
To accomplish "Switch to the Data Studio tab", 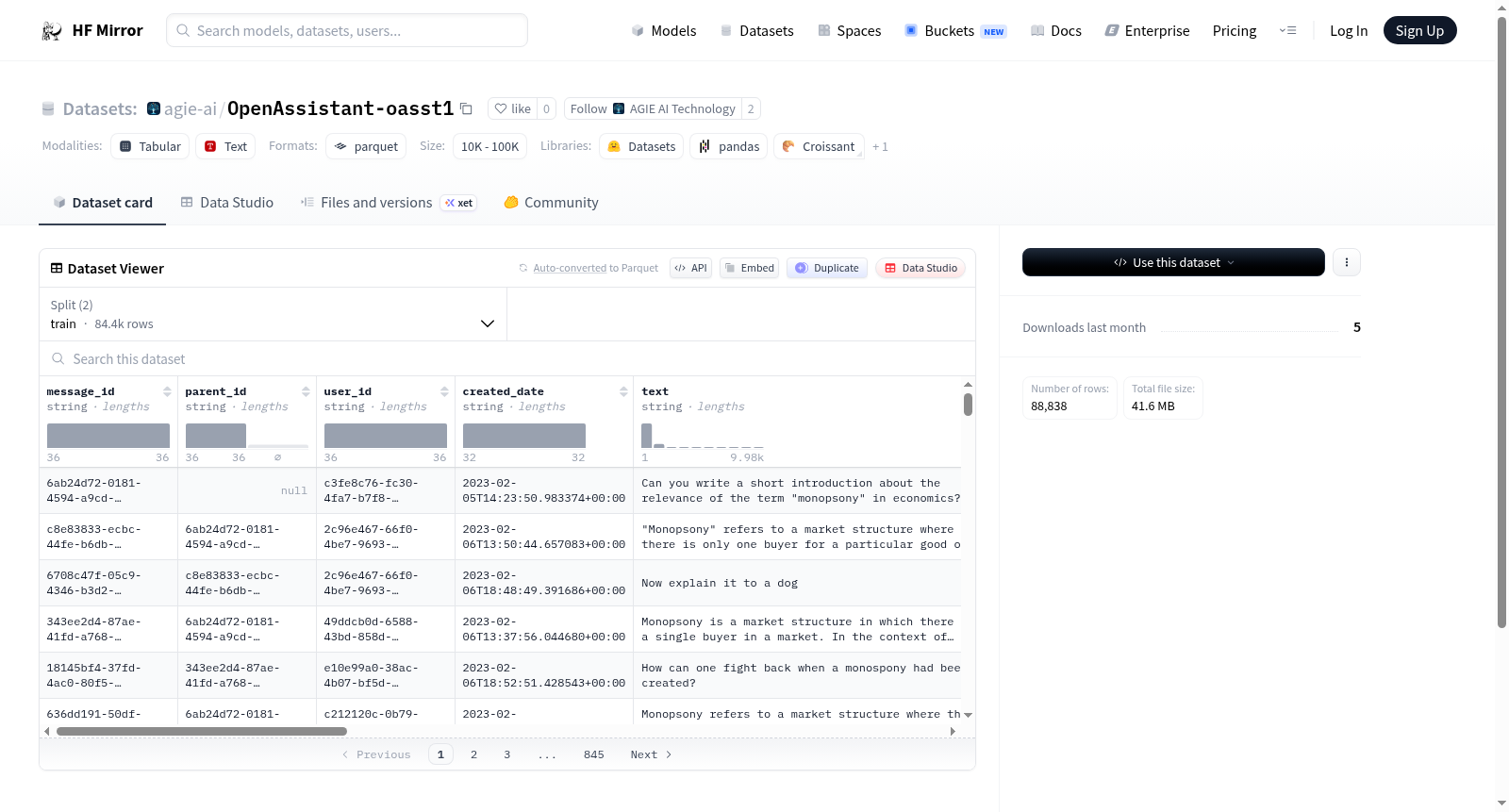I will pyautogui.click(x=227, y=202).
